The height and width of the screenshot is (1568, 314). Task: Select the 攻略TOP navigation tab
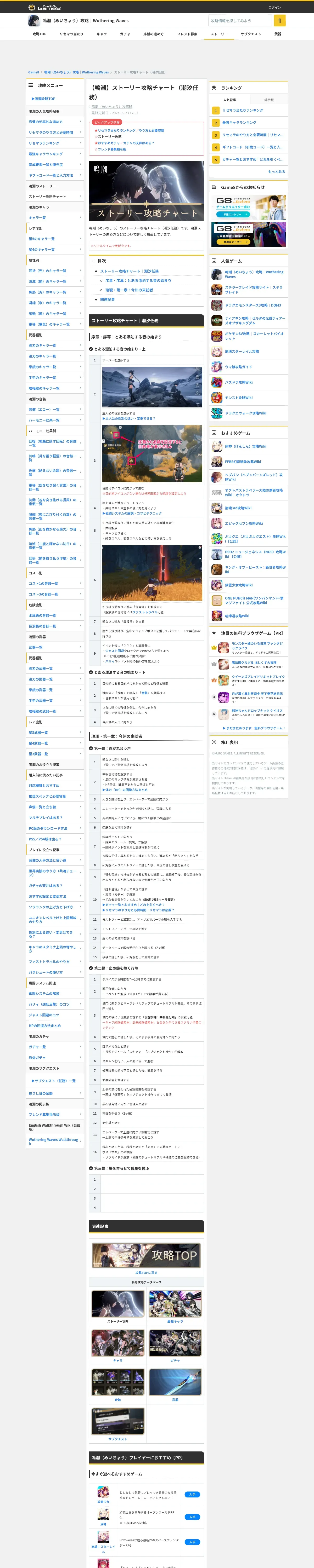coord(40,34)
